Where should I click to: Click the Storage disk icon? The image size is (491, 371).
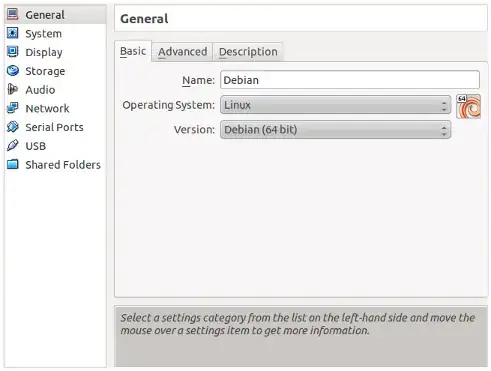click(13, 71)
